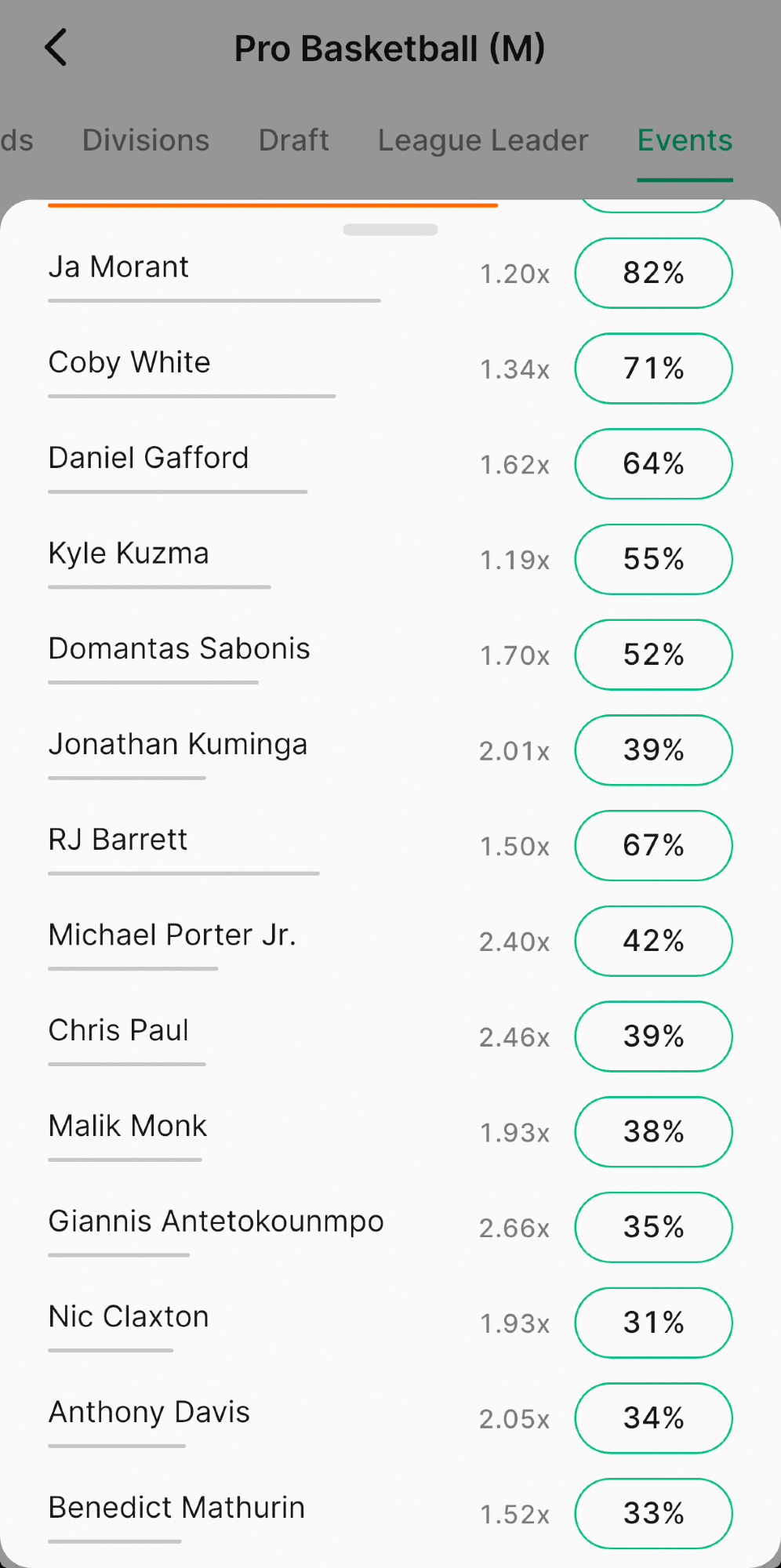Tap Anthony Davis' 34% button
The width and height of the screenshot is (781, 1568).
(653, 1418)
